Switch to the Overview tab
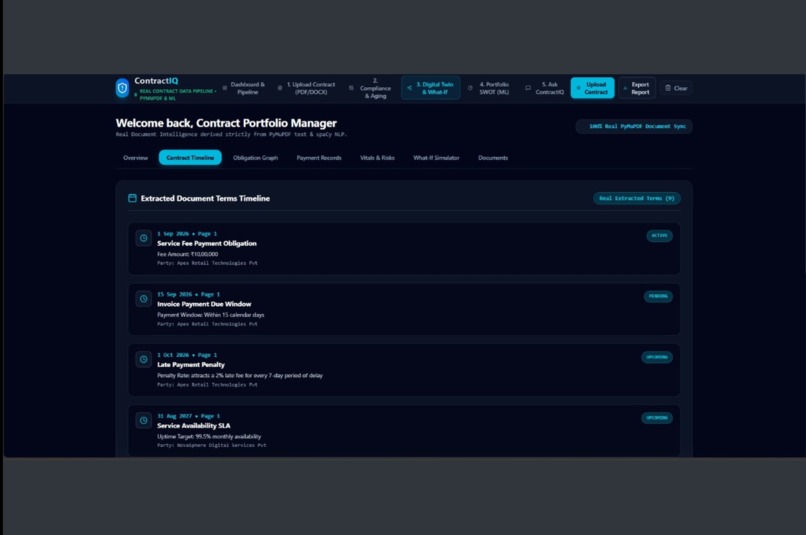Image resolution: width=806 pixels, height=535 pixels. coord(135,158)
